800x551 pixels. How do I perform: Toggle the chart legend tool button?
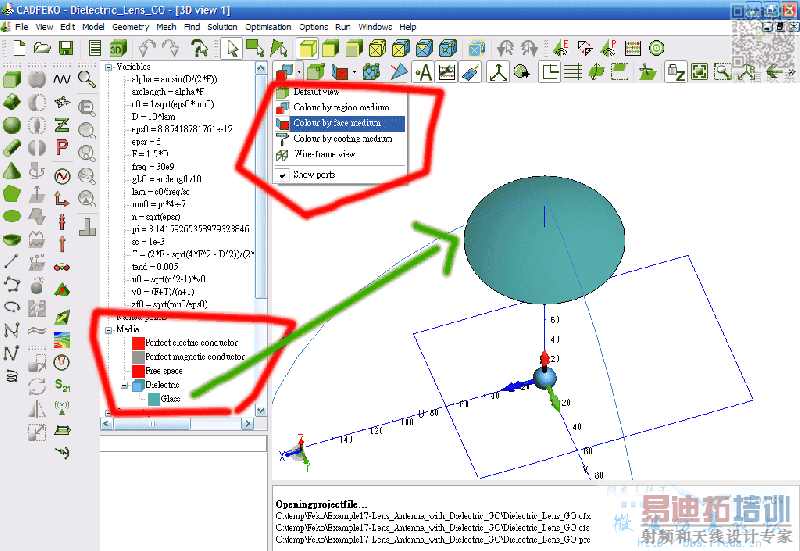coord(447,72)
